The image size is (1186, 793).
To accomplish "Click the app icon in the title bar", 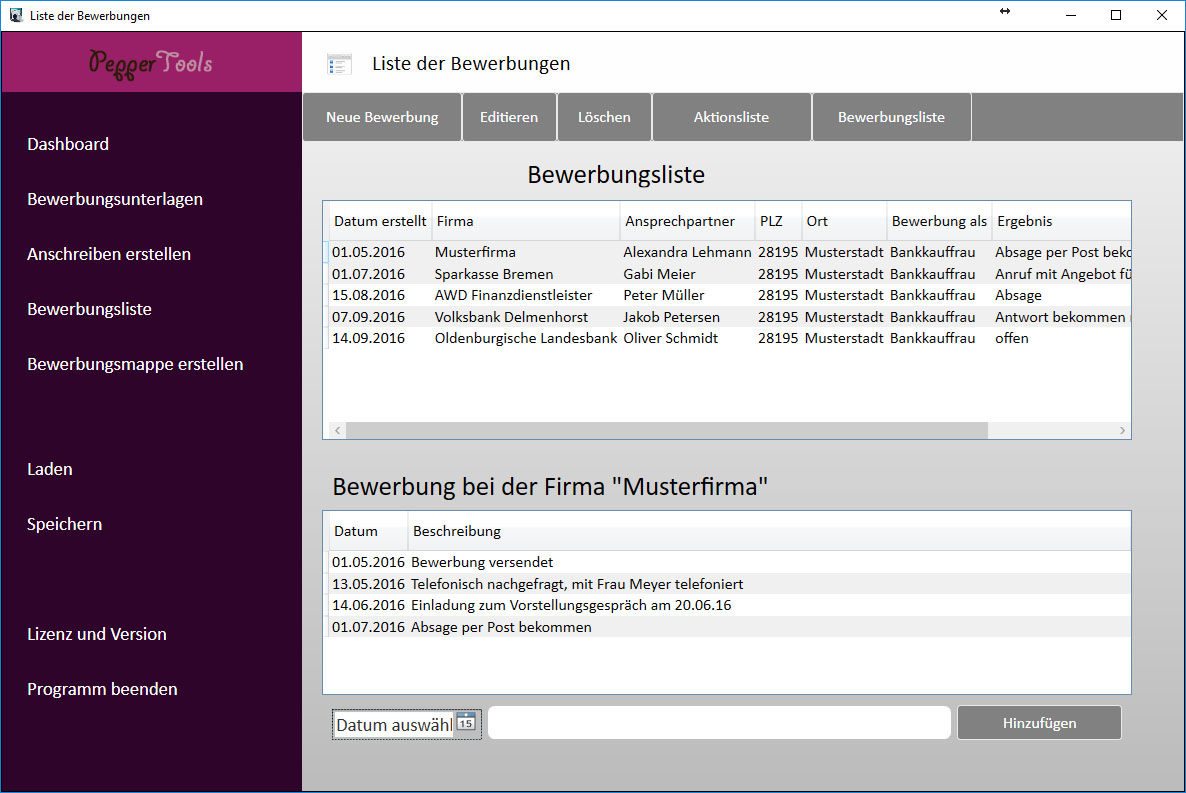I will [x=15, y=15].
